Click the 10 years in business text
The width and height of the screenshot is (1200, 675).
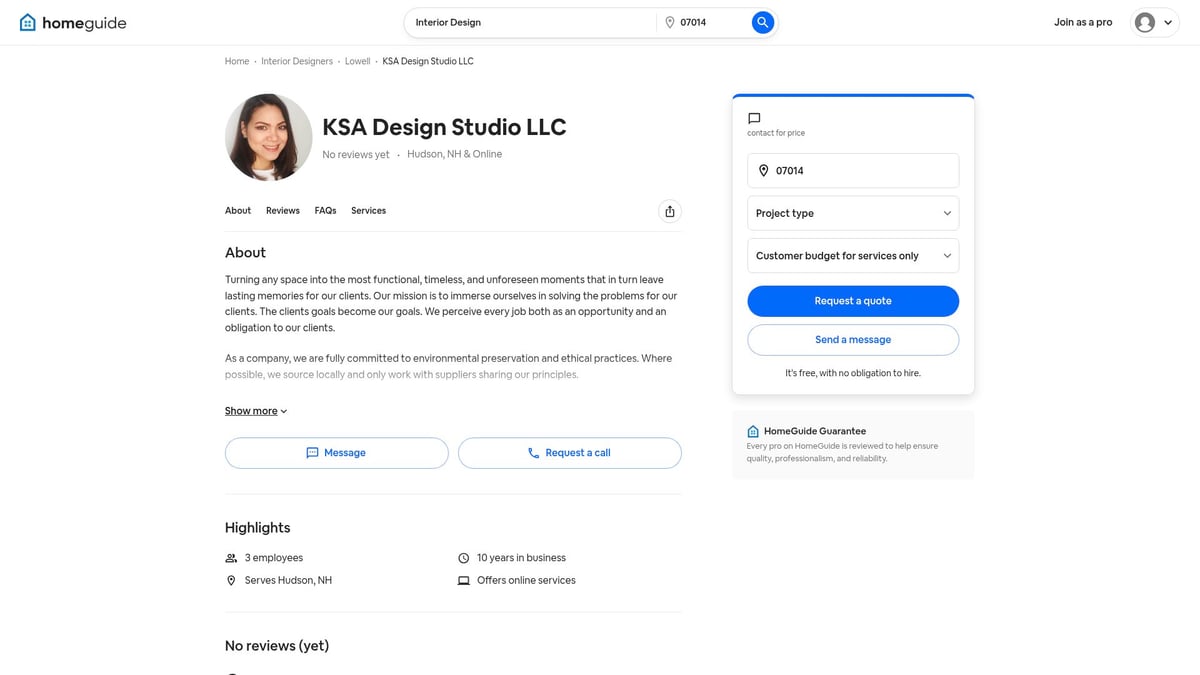[x=521, y=558]
